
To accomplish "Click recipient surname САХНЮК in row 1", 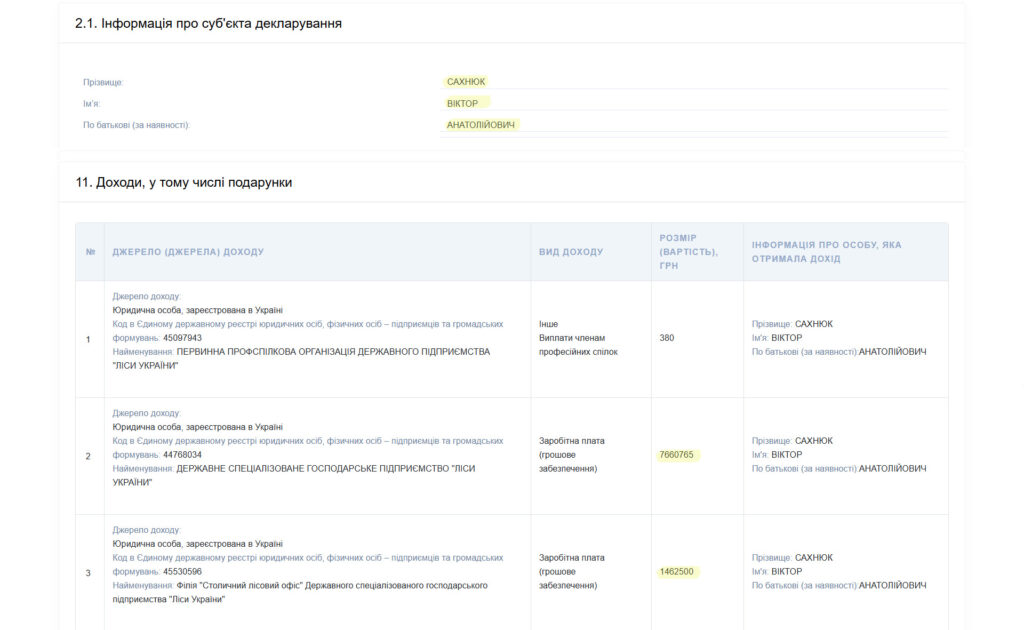I will tap(814, 324).
